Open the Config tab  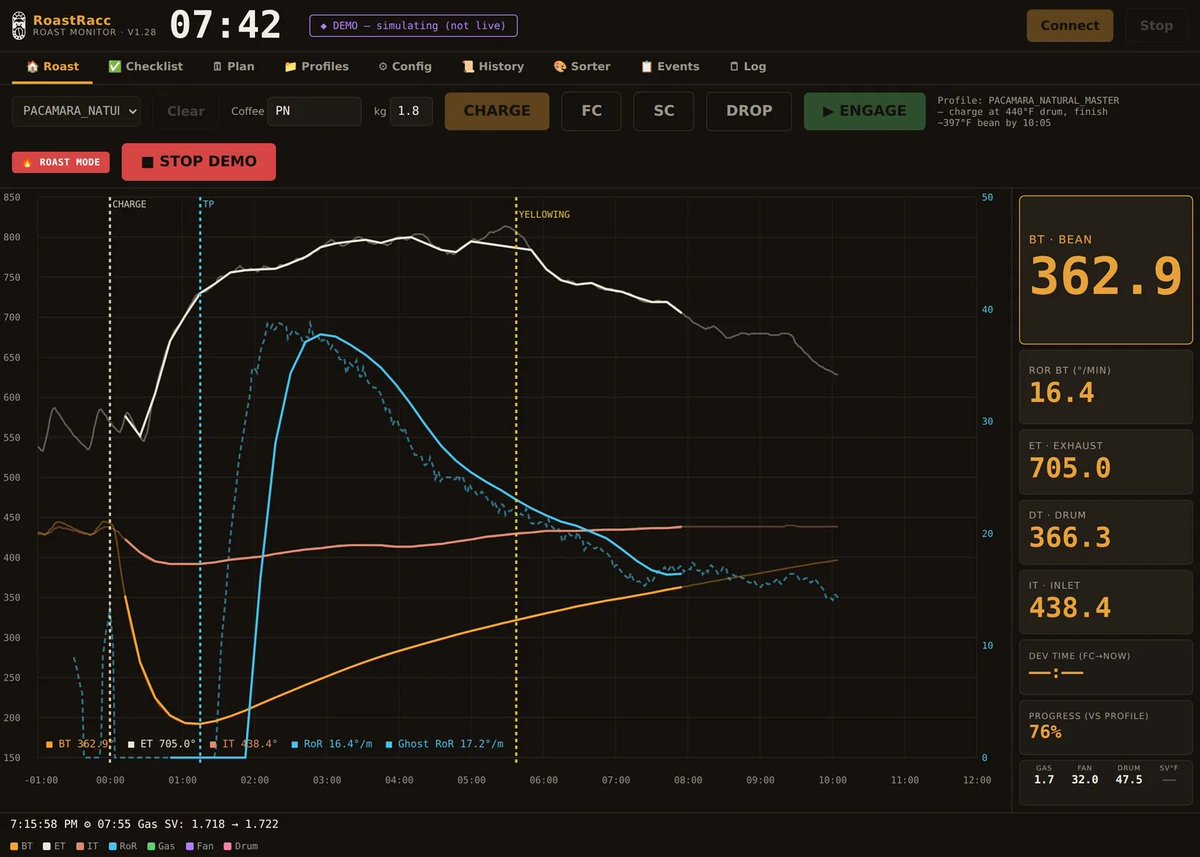click(404, 66)
